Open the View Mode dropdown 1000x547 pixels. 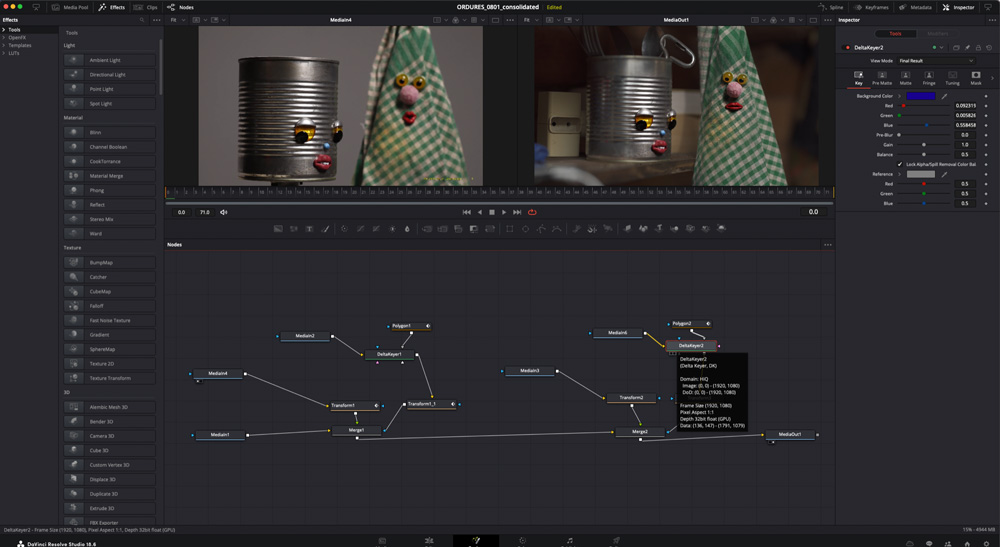[x=935, y=61]
